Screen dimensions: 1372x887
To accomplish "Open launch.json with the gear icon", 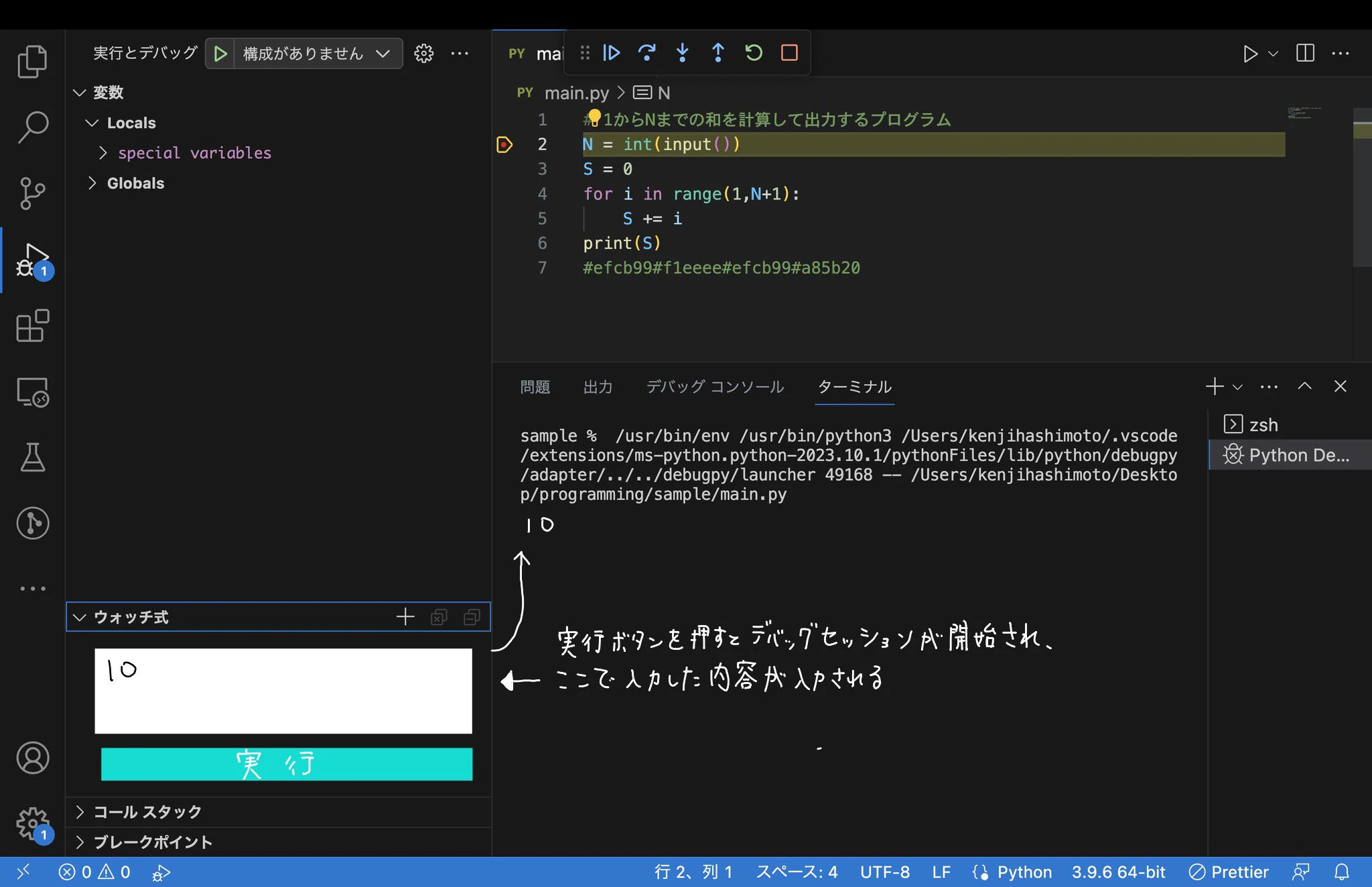I will tap(423, 54).
